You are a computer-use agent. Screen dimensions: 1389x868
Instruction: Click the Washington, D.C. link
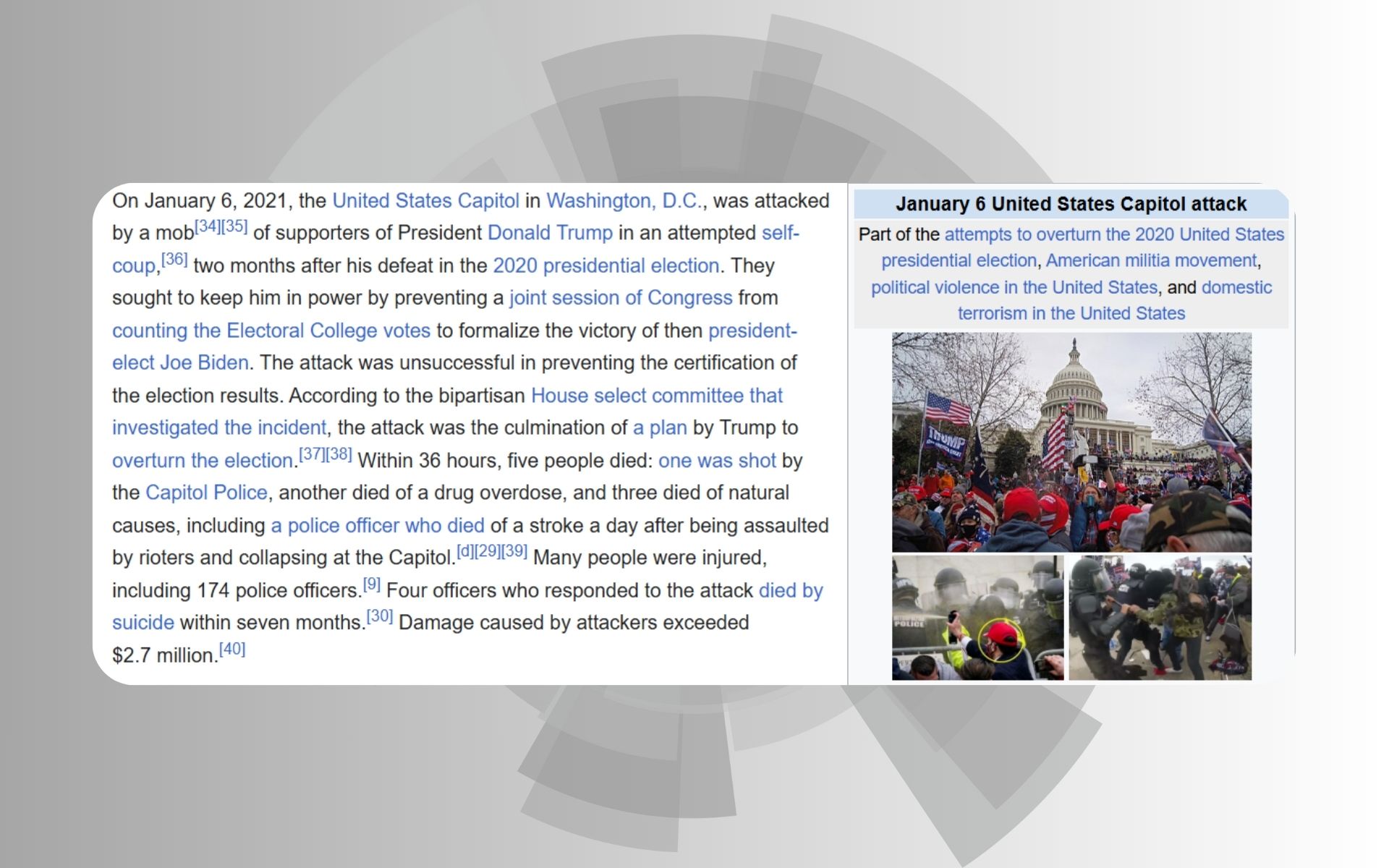pos(624,200)
